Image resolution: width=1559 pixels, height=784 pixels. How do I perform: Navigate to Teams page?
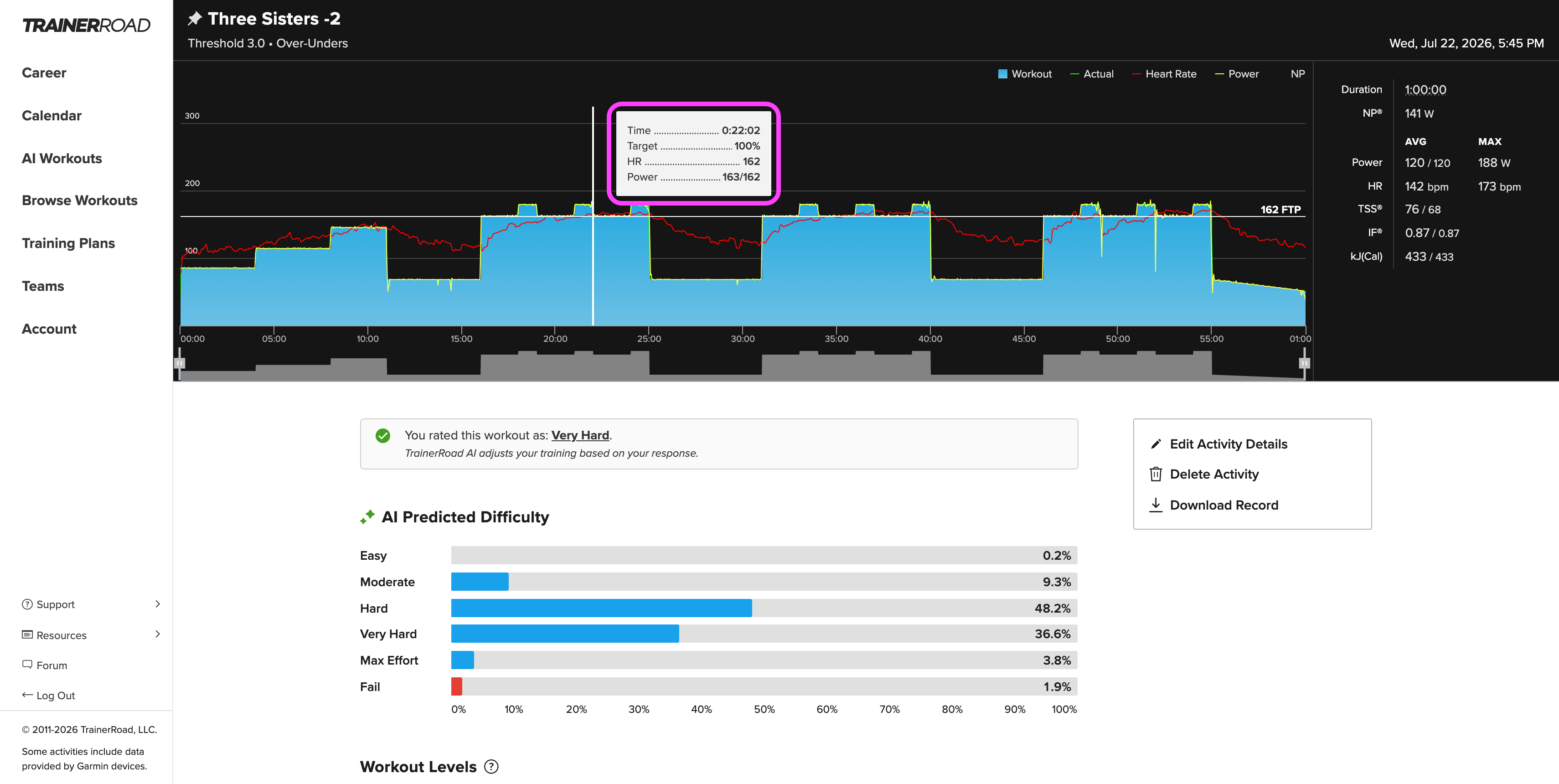click(43, 286)
